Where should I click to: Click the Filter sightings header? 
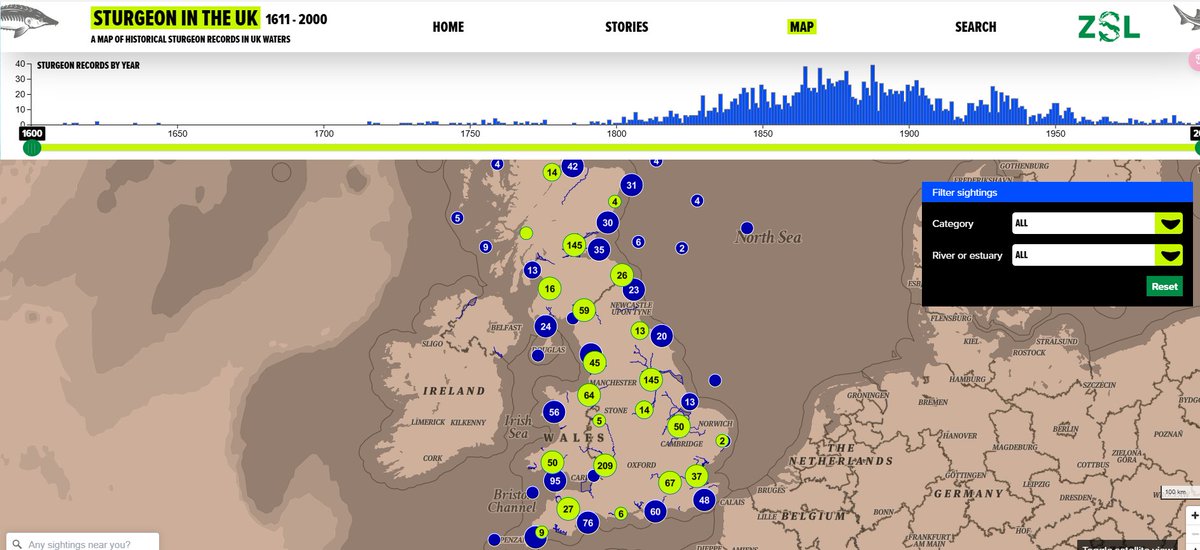(x=1058, y=192)
